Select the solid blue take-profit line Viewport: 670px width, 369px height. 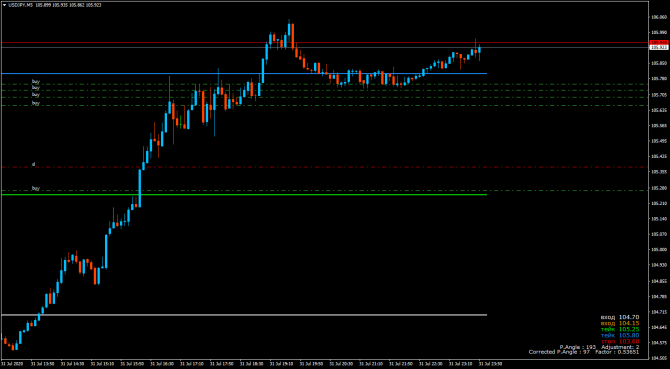coord(244,73)
